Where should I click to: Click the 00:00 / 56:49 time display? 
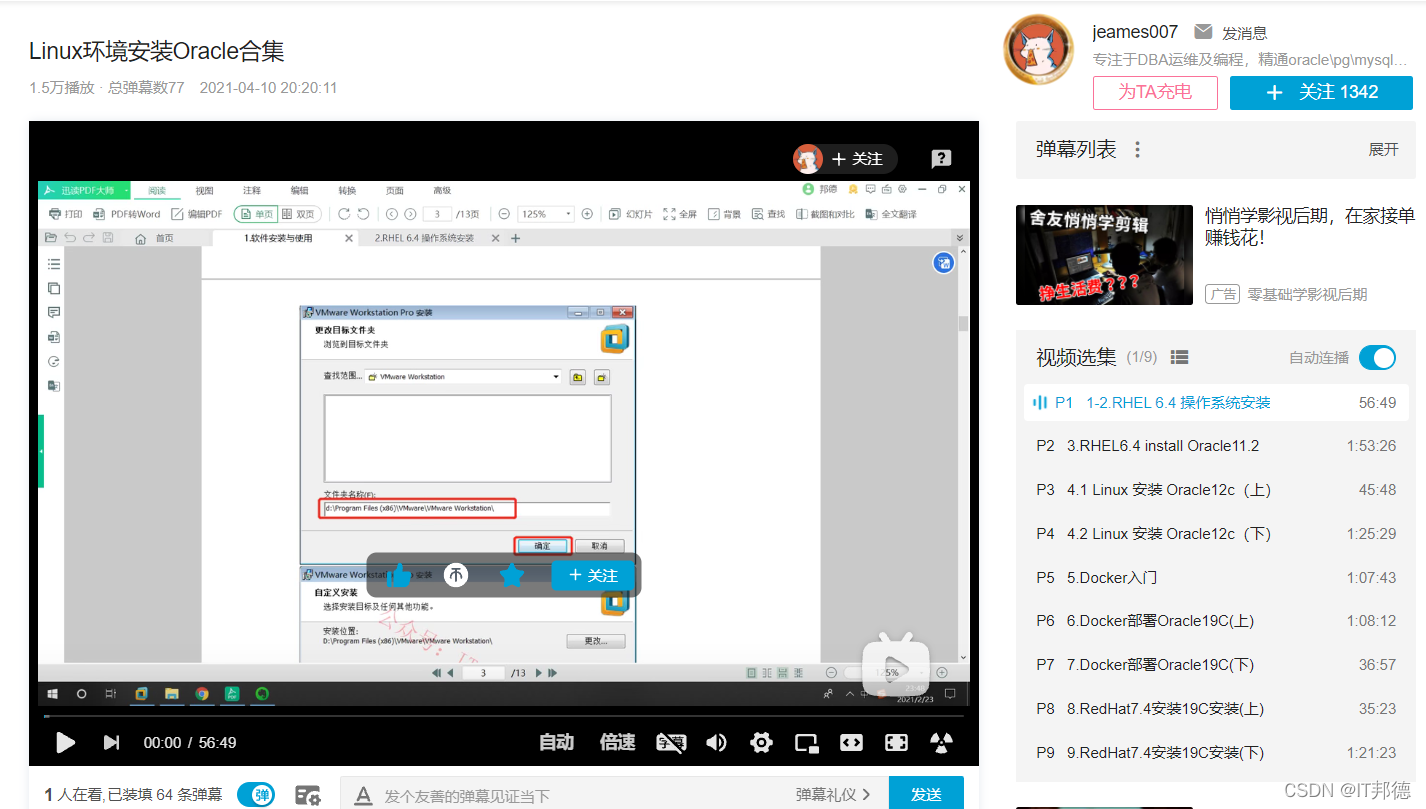click(x=190, y=742)
